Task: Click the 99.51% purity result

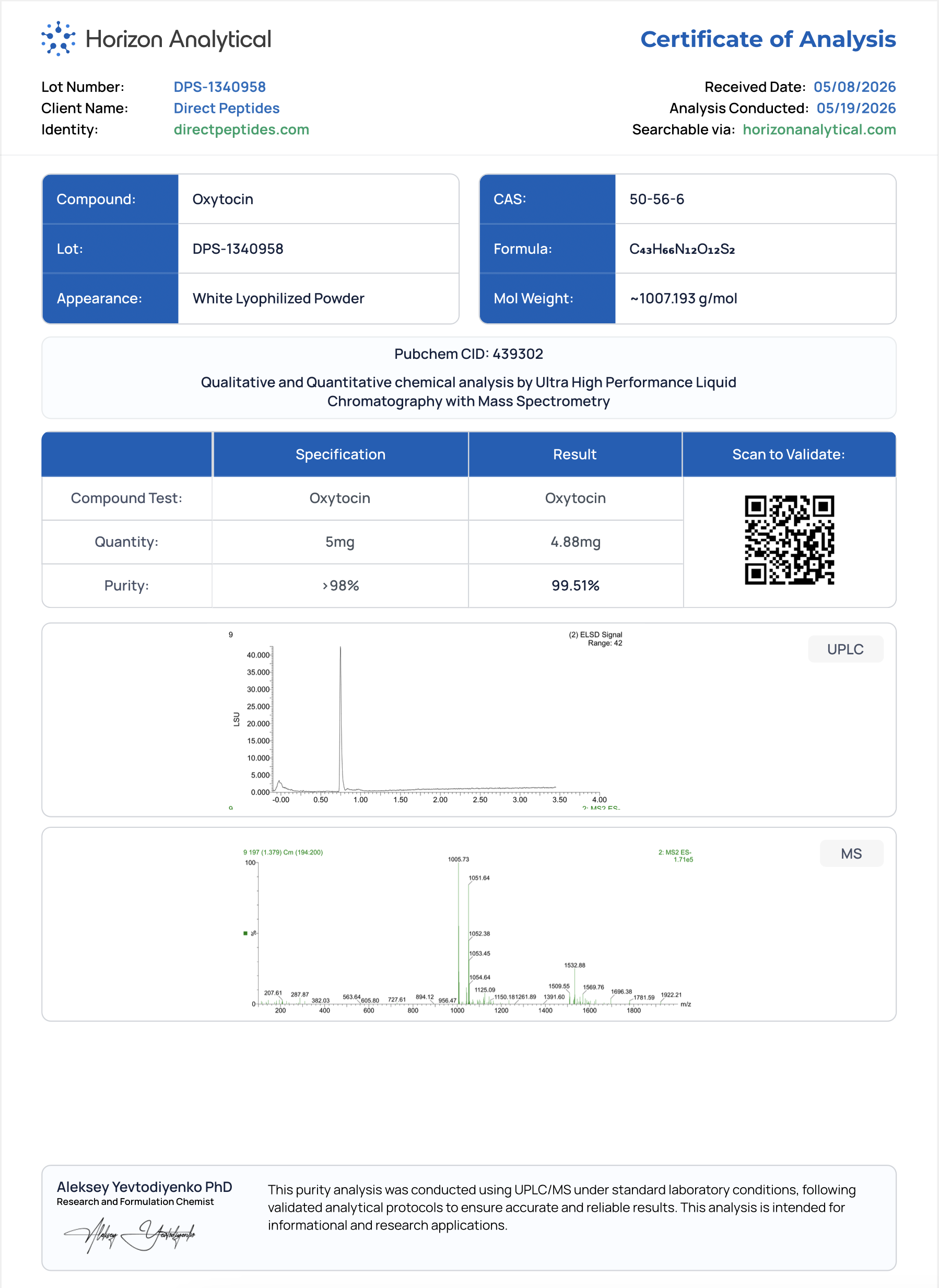Action: click(x=575, y=586)
